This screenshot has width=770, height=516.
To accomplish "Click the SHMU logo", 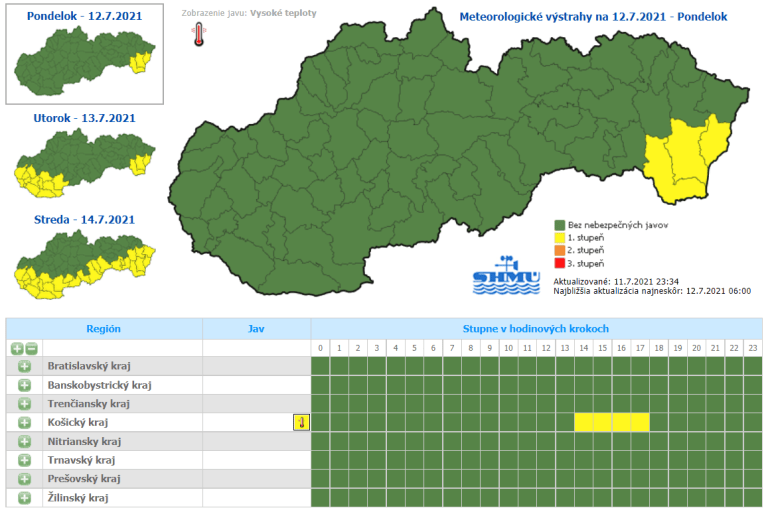I will [506, 275].
